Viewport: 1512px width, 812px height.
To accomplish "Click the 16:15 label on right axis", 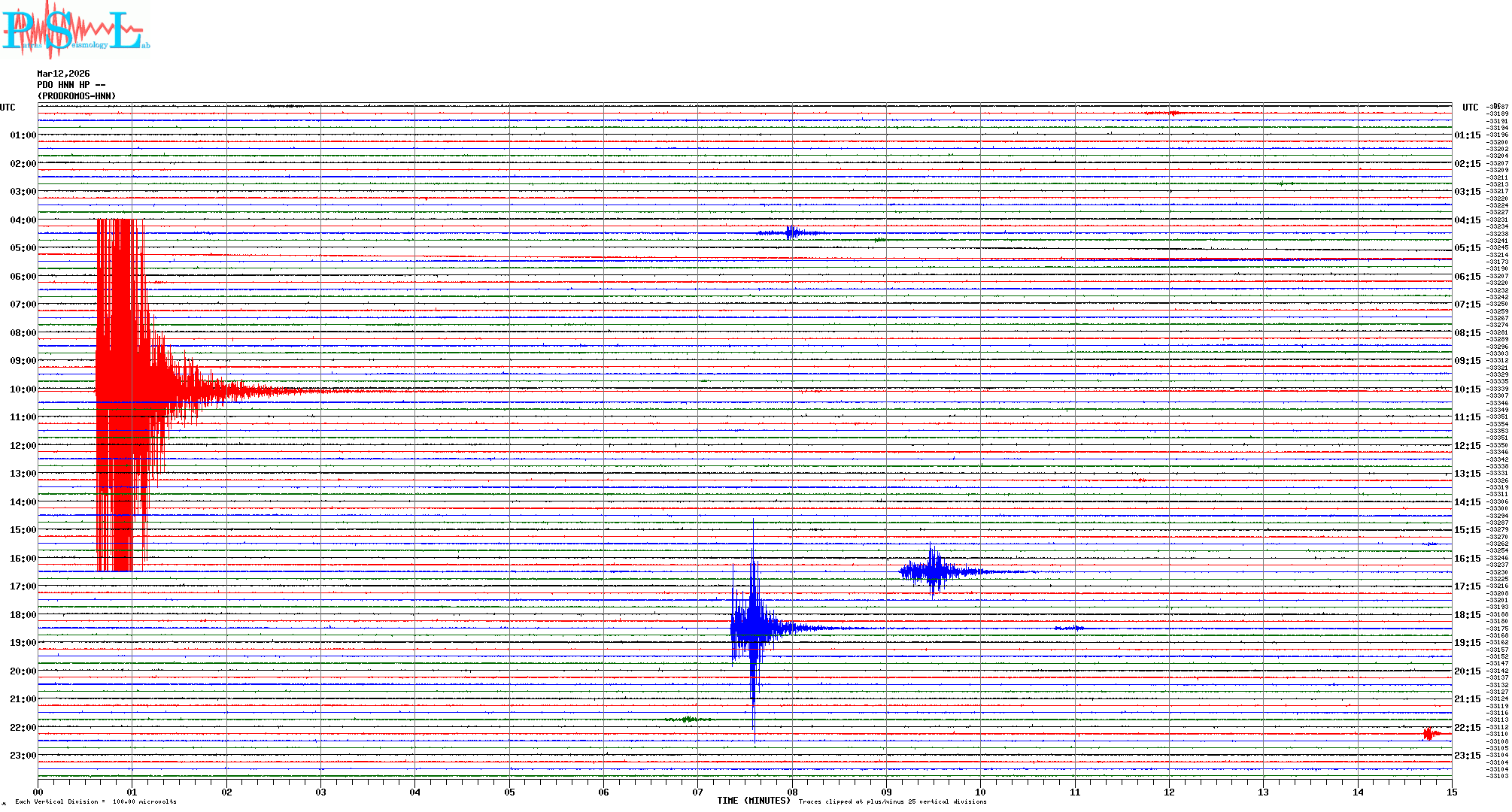I will (1467, 559).
